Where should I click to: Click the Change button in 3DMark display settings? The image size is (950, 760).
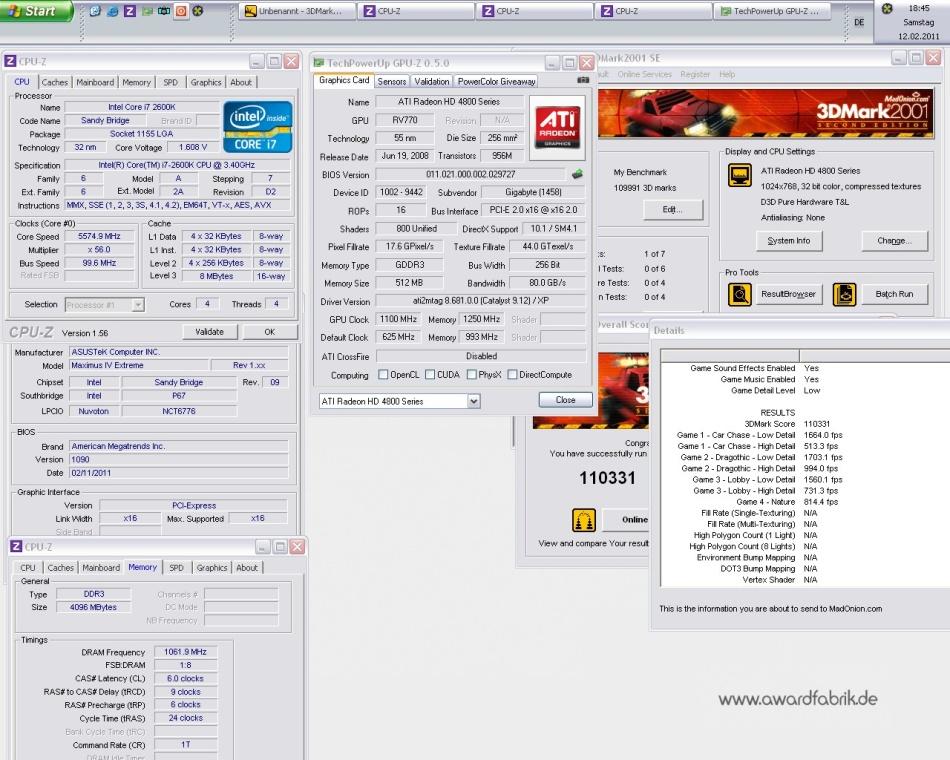coord(894,241)
